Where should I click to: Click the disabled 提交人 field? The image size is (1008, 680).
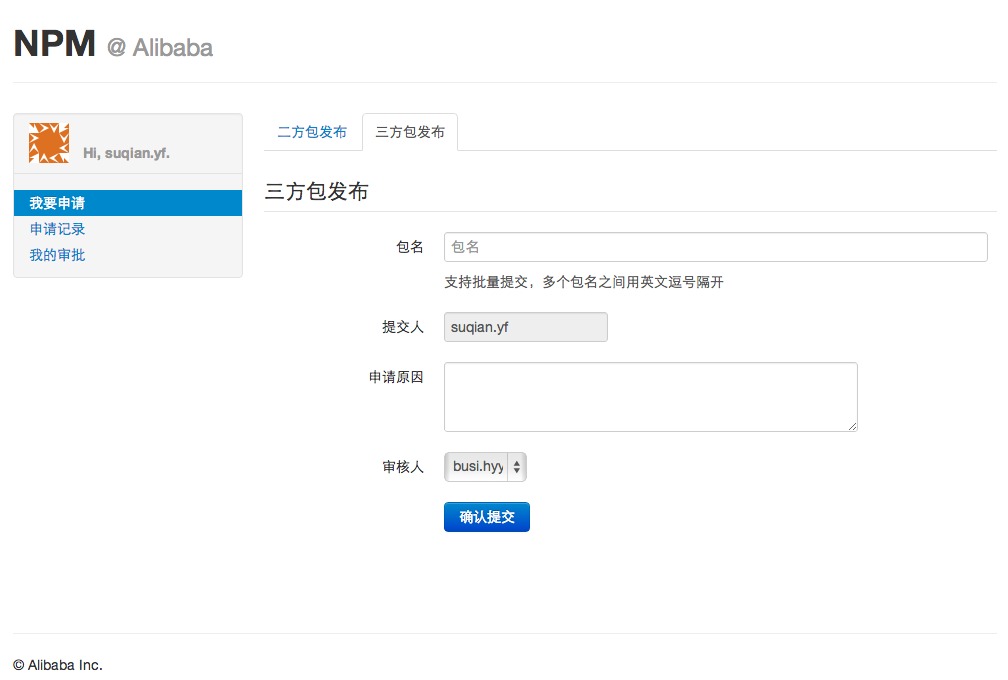click(x=525, y=327)
